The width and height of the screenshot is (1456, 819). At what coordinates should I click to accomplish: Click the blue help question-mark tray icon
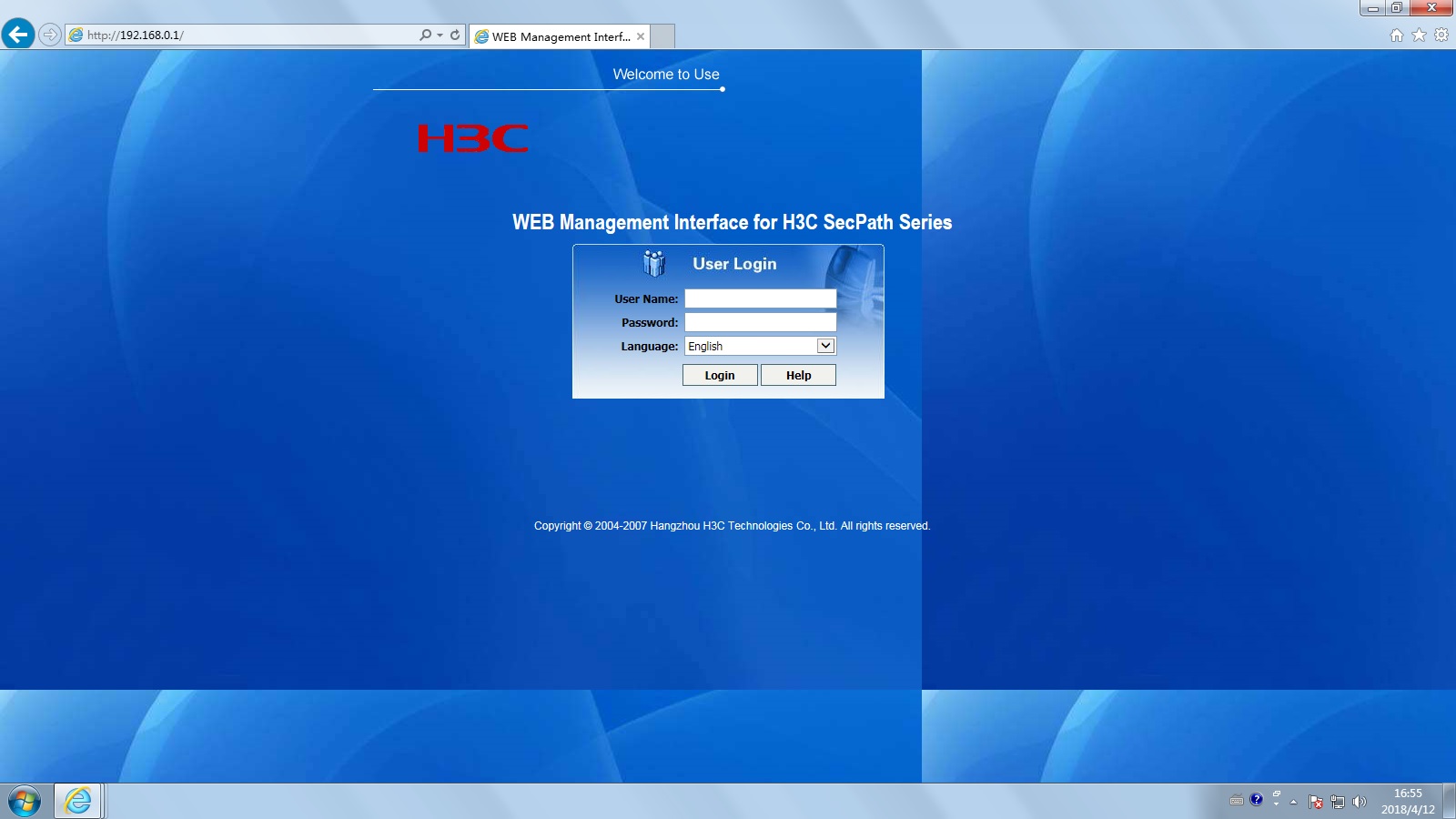coord(1257,800)
